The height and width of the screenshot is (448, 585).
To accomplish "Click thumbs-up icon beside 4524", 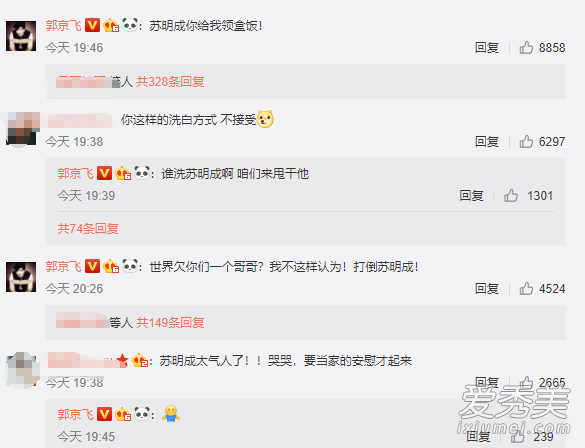I will pyautogui.click(x=526, y=288).
